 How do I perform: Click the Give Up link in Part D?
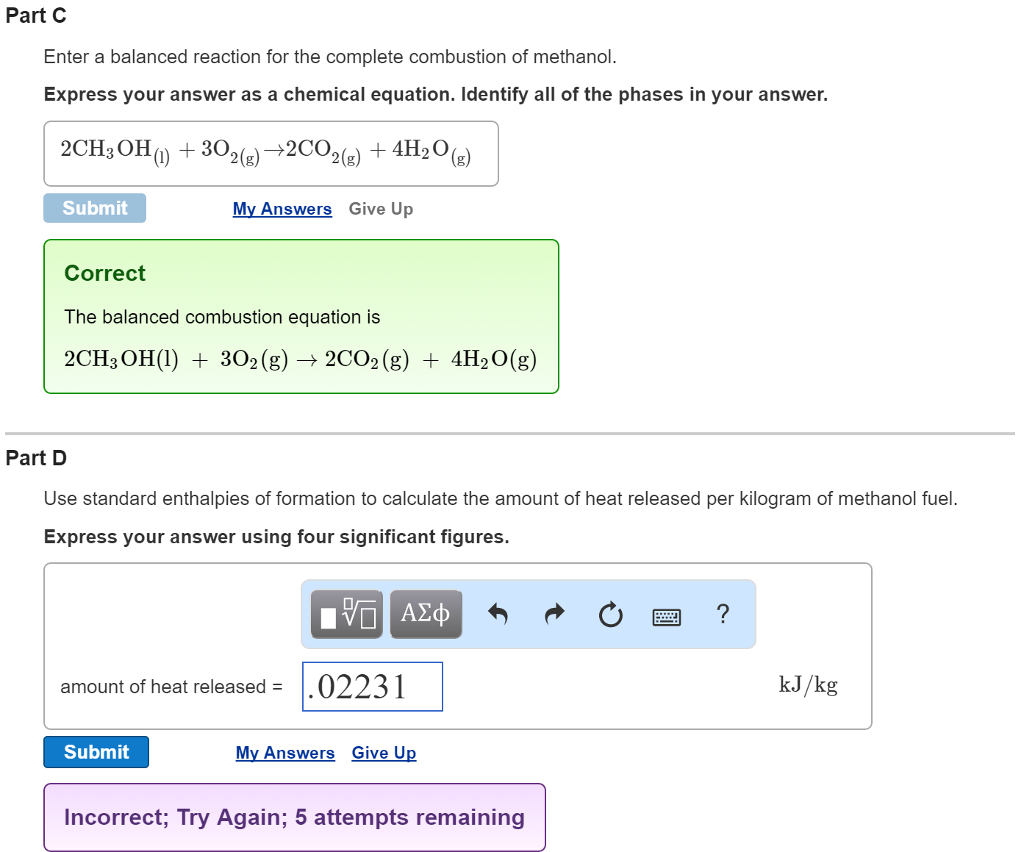click(384, 753)
